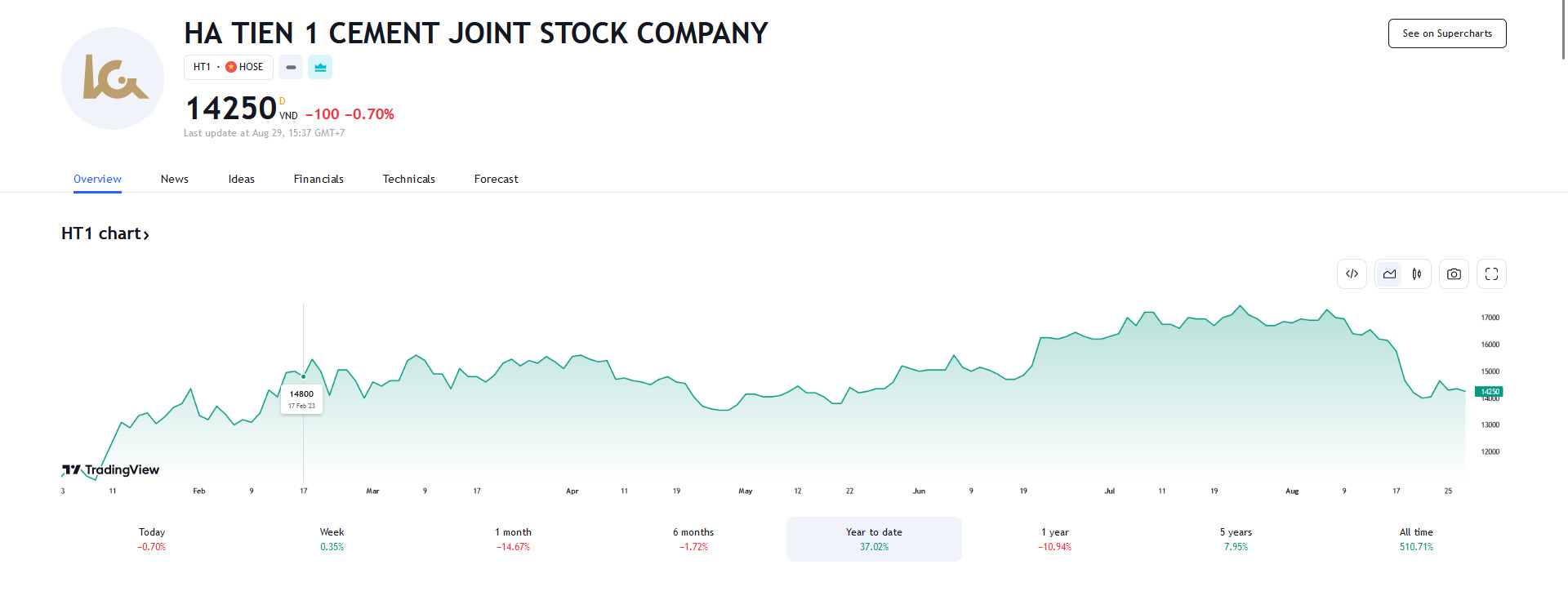Image resolution: width=1568 pixels, height=609 pixels.
Task: Switch to the Technicals tab
Action: tap(409, 179)
